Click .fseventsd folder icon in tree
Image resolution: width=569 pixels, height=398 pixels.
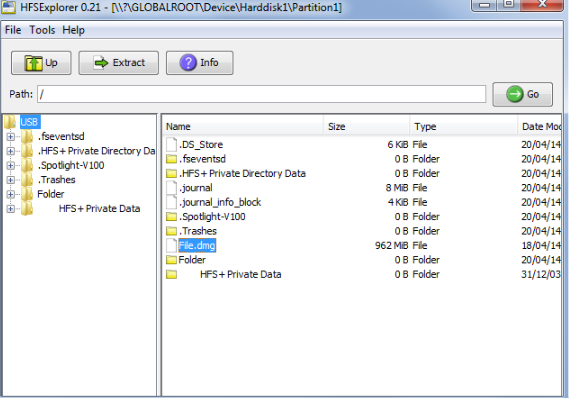point(27,137)
